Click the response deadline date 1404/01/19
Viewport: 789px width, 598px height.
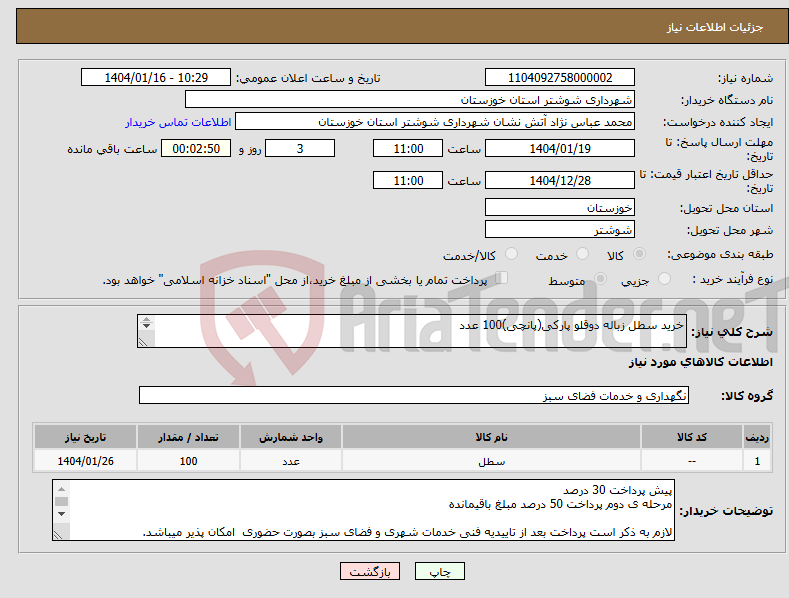[x=560, y=148]
